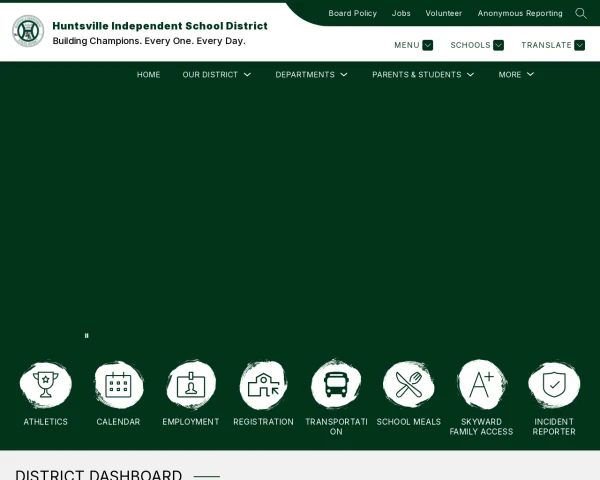Open the Board Policy link
600x480 pixels.
[352, 13]
